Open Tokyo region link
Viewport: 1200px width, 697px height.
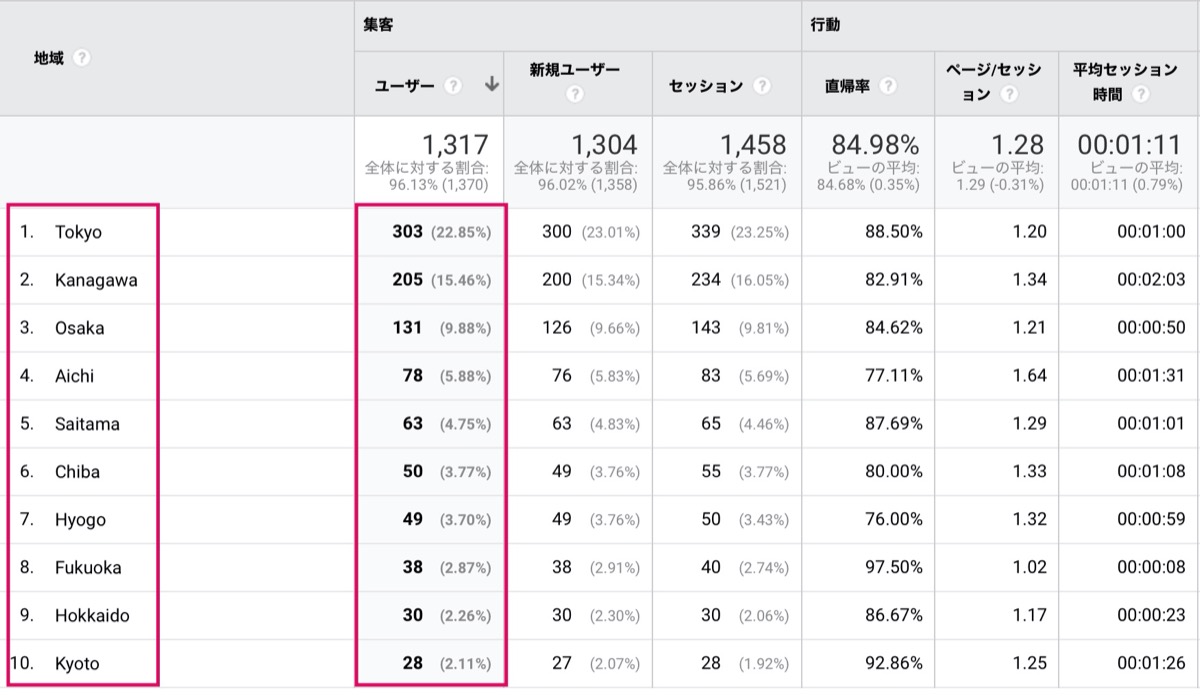(x=78, y=232)
